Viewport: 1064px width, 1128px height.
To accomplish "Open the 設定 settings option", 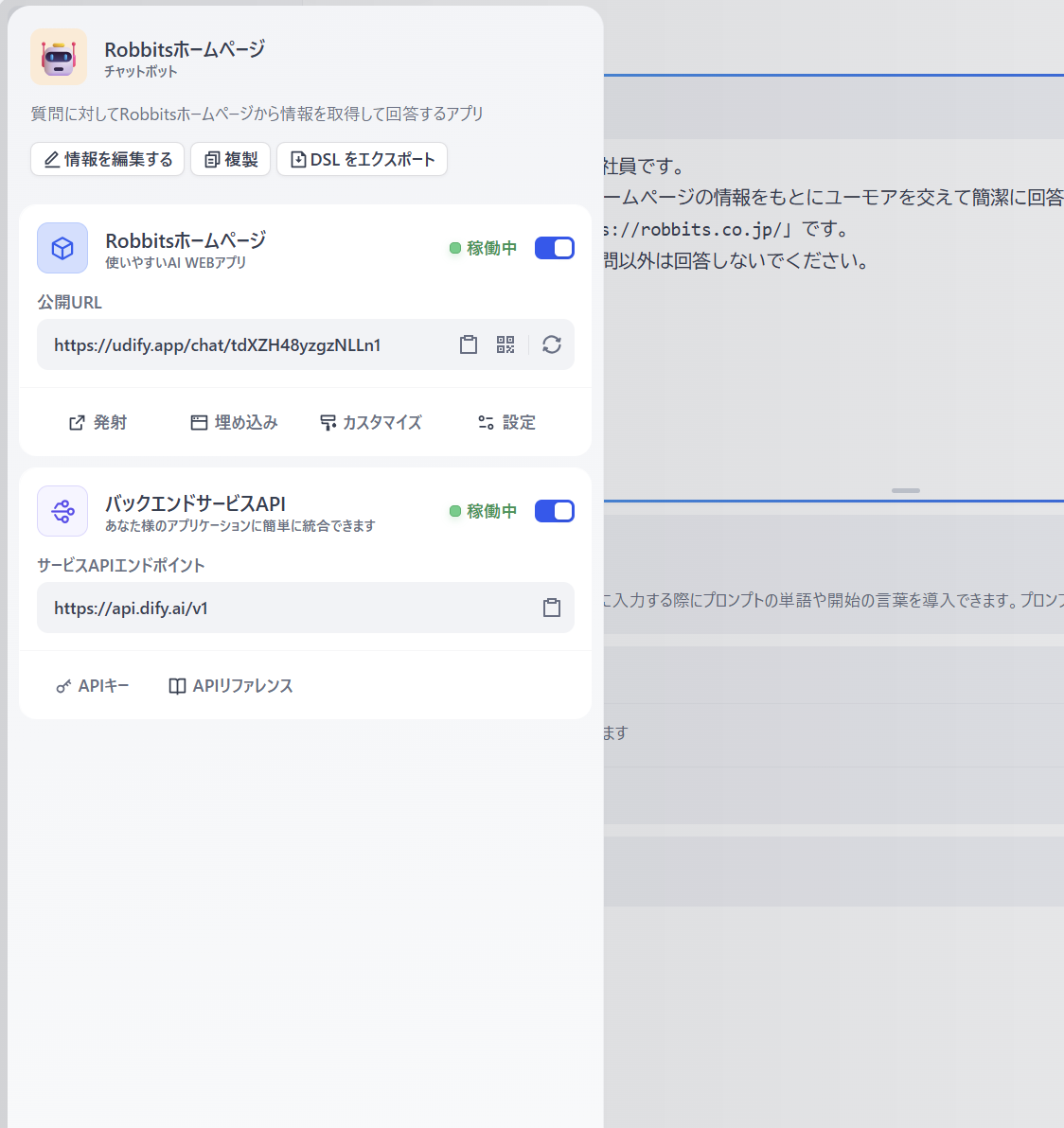I will click(x=506, y=422).
